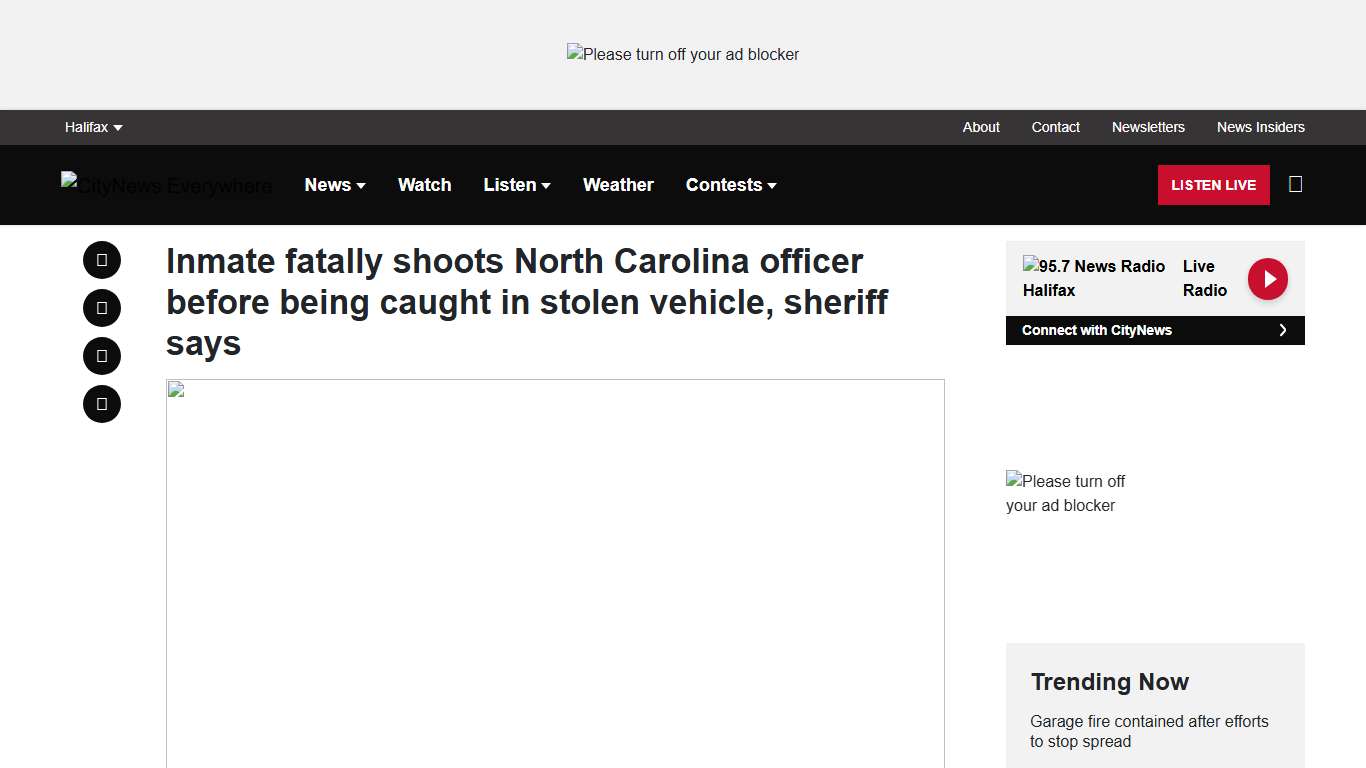Select Weather in the navigation bar
This screenshot has width=1366, height=768.
click(618, 185)
